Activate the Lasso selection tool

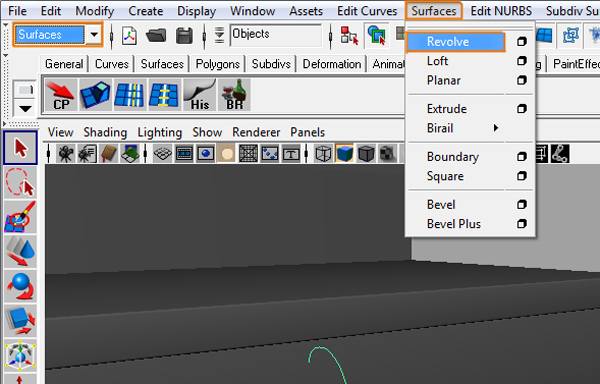20,182
